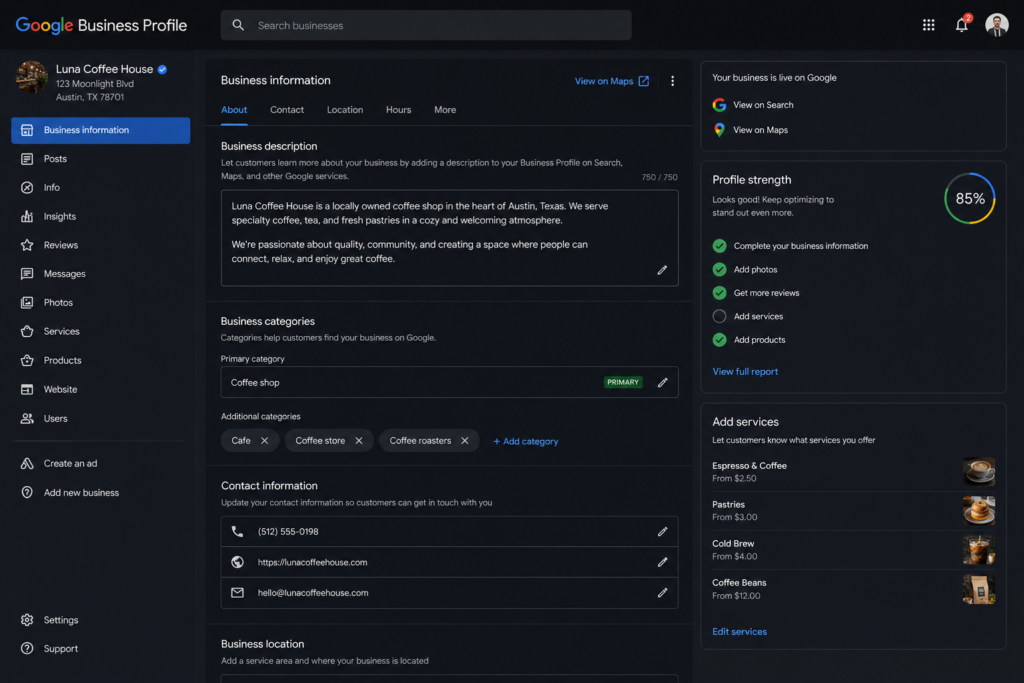The image size is (1024, 683).
Task: Open the account avatar menu
Action: tap(996, 25)
